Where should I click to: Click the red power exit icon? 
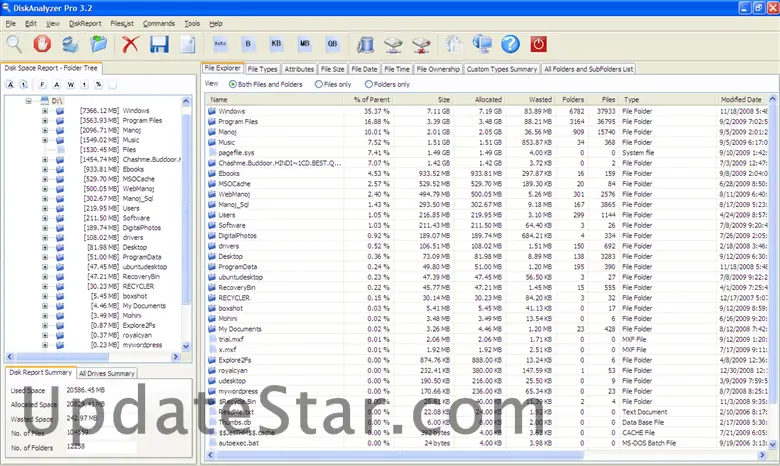538,44
